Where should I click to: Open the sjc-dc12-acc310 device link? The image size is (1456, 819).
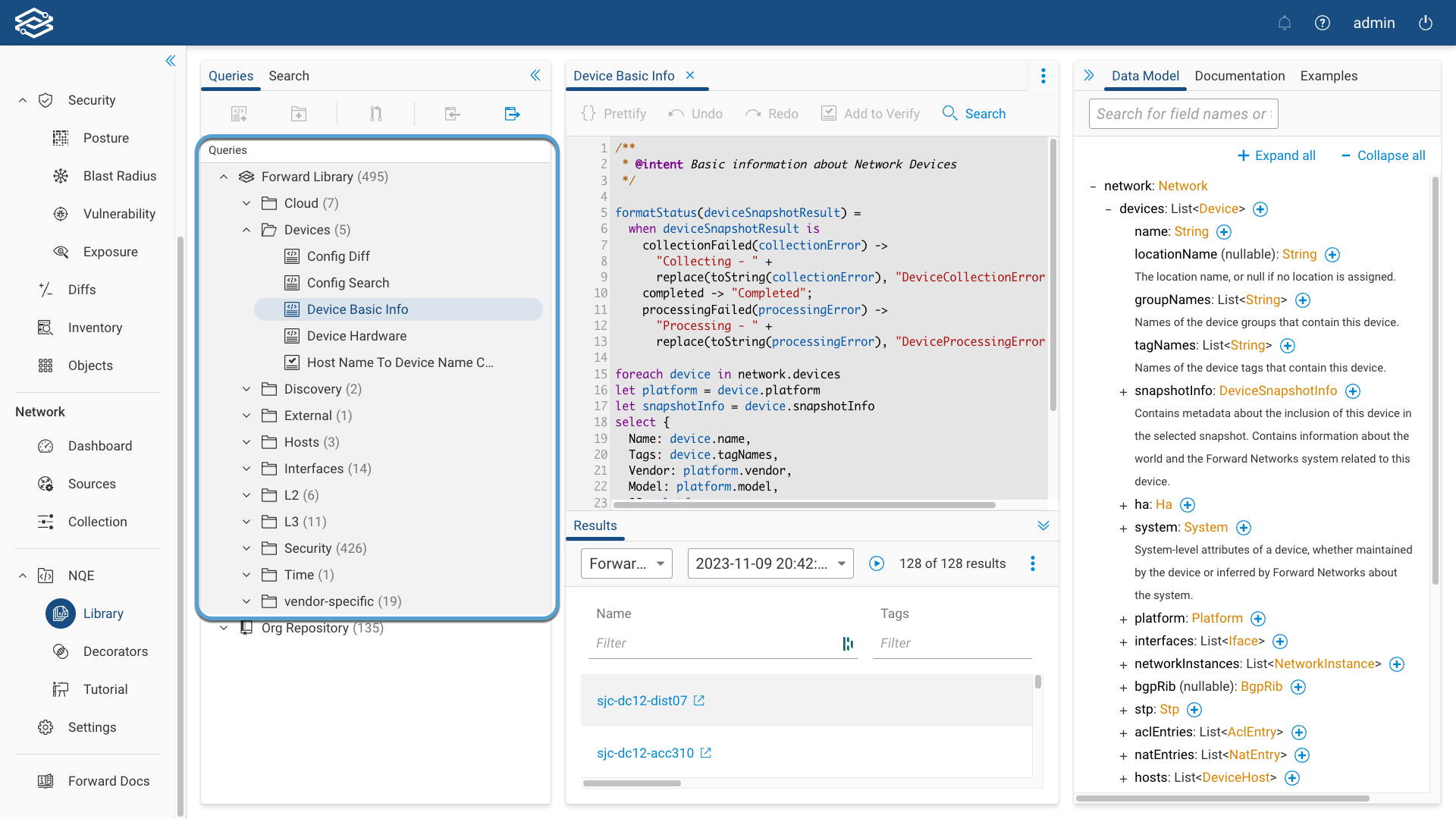pos(645,753)
